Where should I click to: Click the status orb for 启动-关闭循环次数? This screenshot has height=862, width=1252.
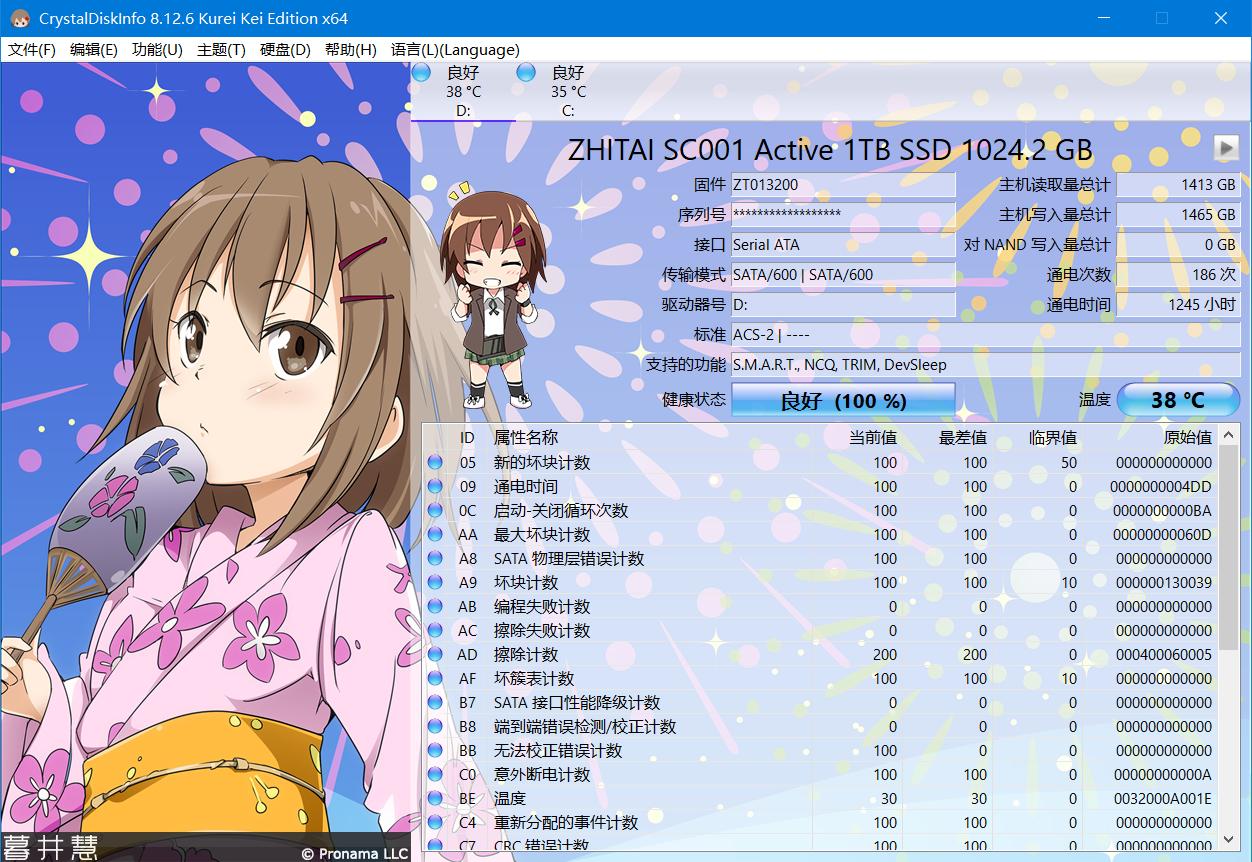click(435, 510)
